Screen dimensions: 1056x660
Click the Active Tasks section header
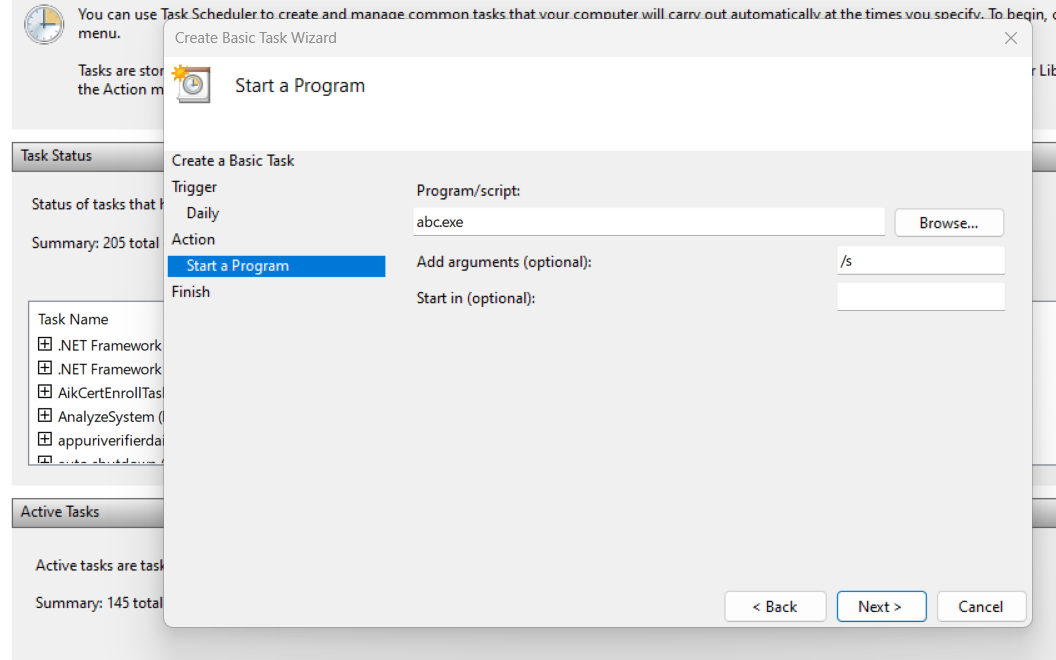(x=88, y=513)
